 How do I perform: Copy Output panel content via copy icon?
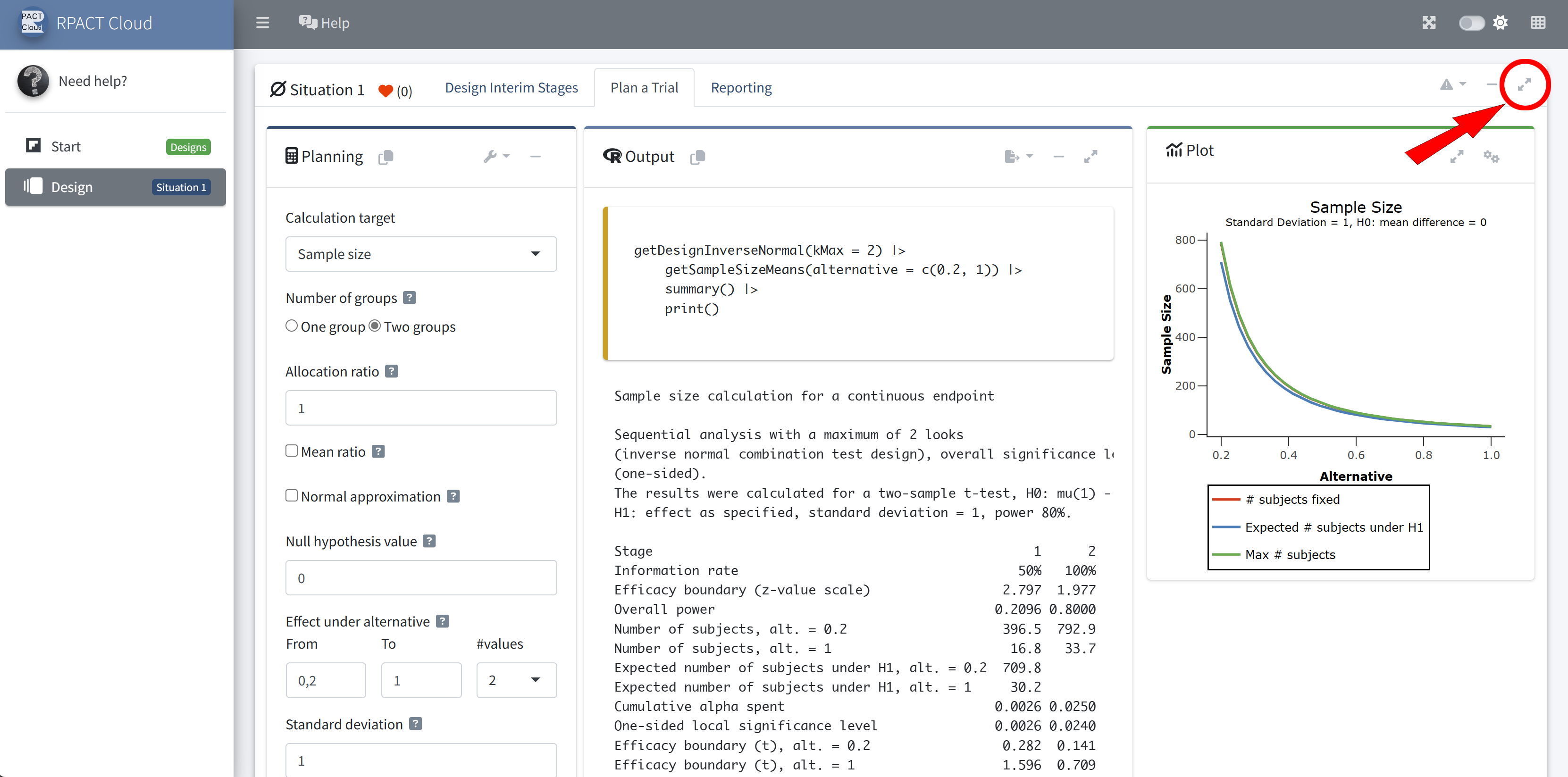pos(697,157)
